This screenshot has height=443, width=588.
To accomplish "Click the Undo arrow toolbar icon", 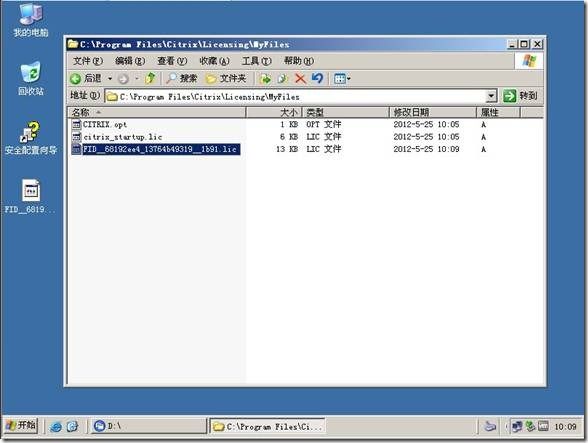I will (x=317, y=78).
